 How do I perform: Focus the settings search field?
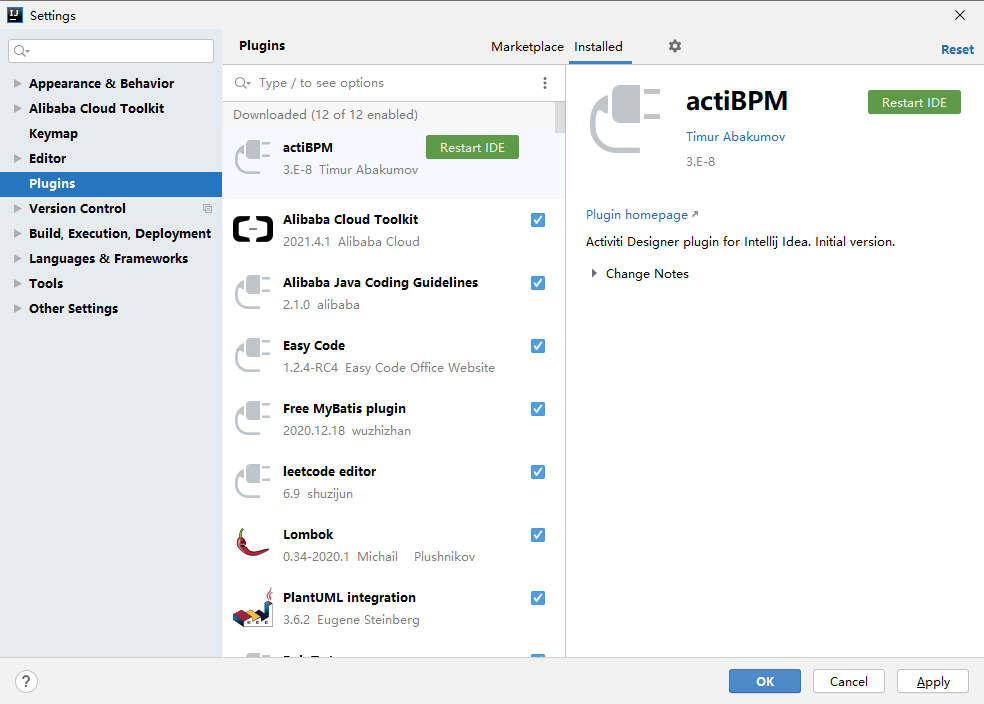pos(111,51)
